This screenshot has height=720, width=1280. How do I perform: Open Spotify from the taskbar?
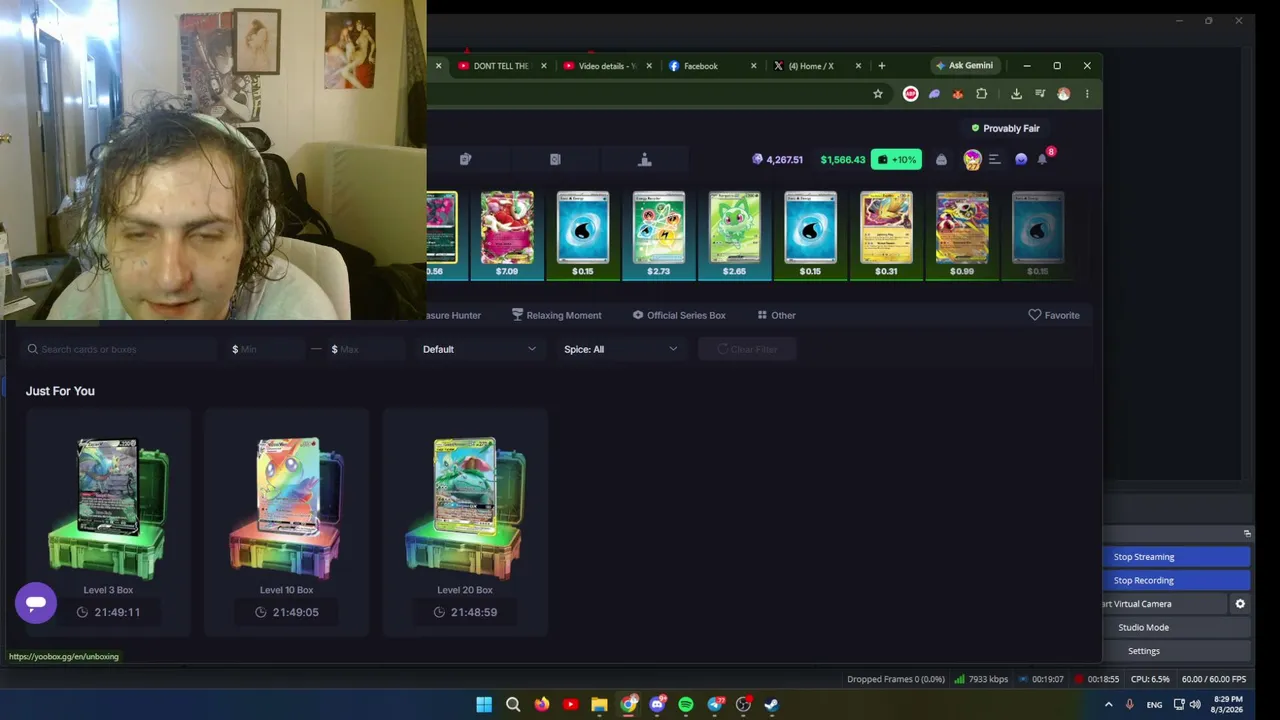coord(686,704)
